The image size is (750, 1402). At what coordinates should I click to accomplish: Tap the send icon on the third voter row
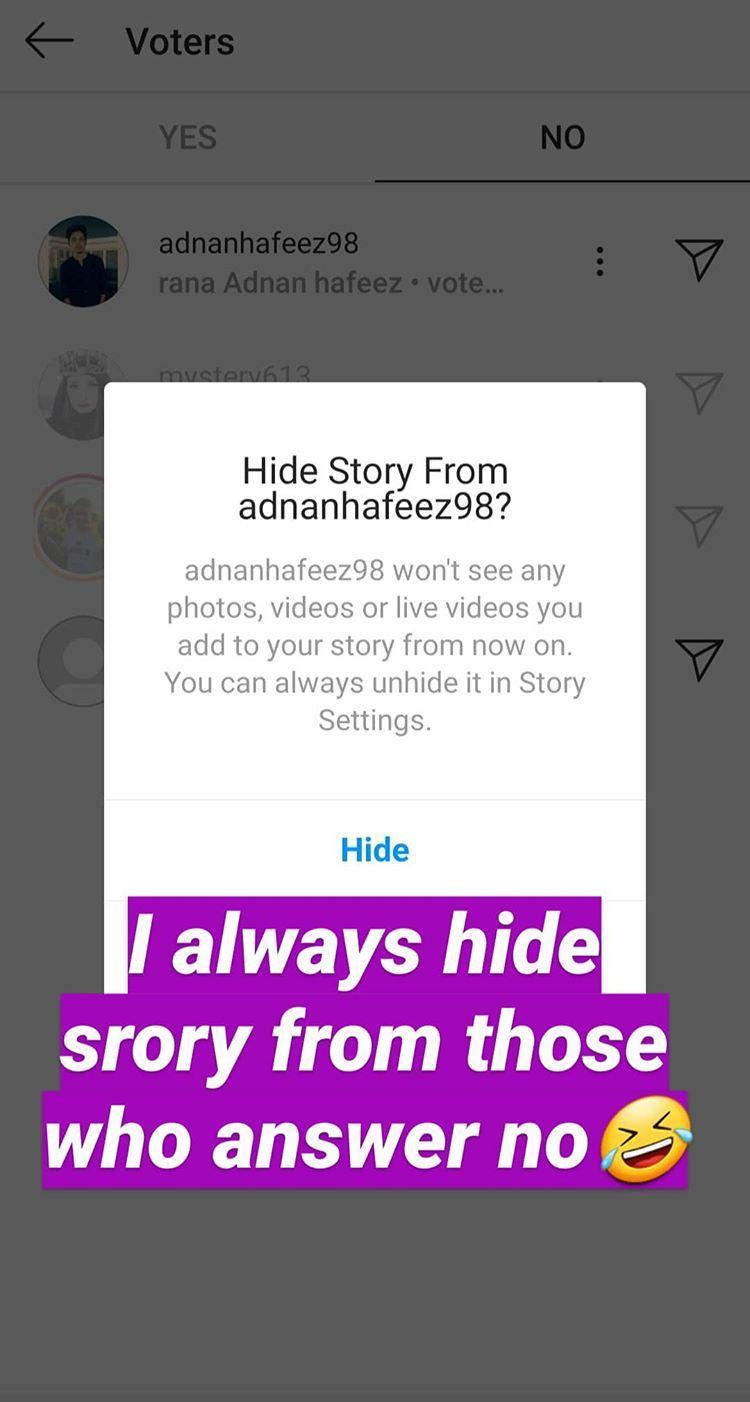699,525
